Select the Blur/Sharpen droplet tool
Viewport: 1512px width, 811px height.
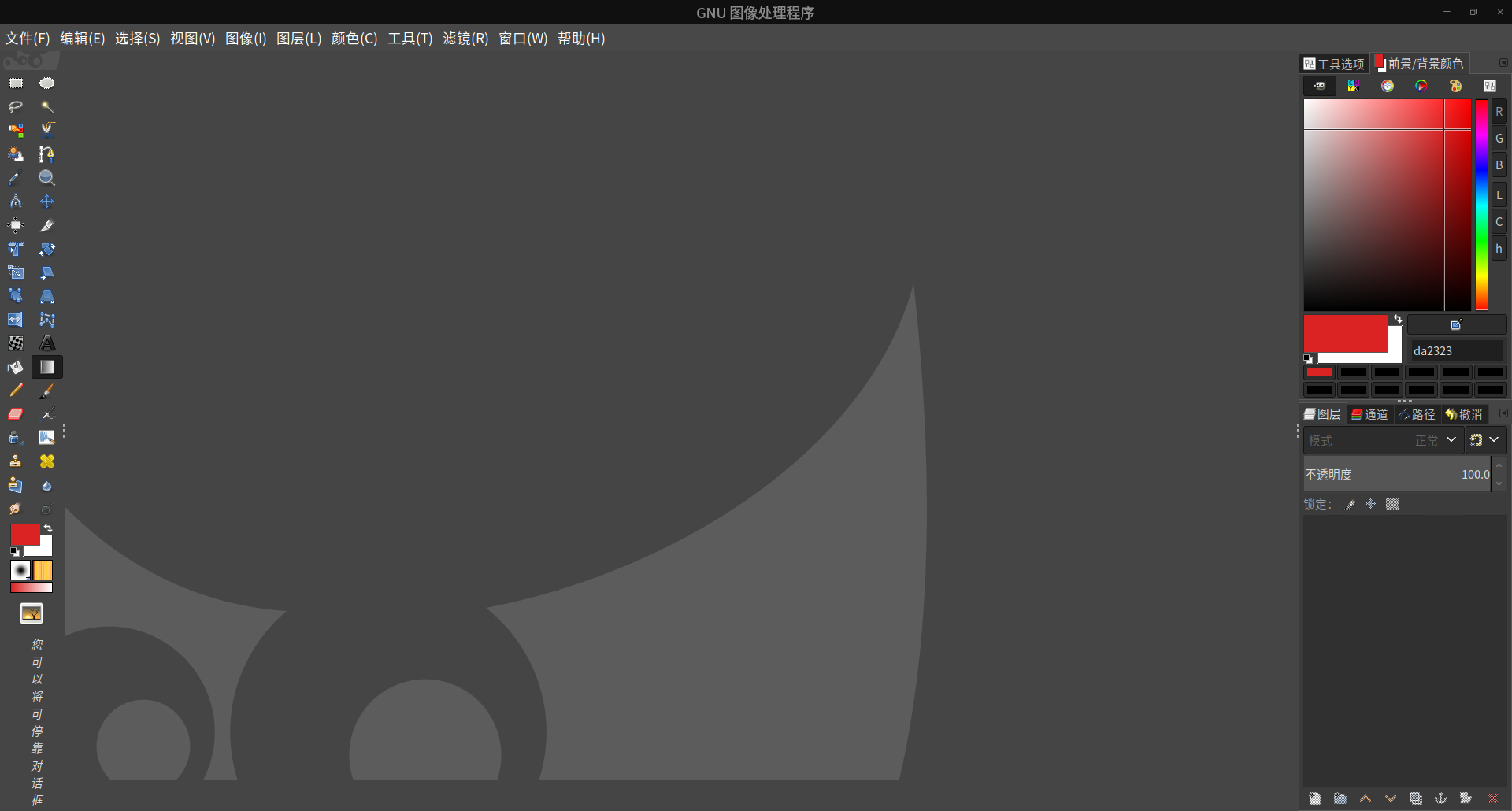click(x=47, y=485)
